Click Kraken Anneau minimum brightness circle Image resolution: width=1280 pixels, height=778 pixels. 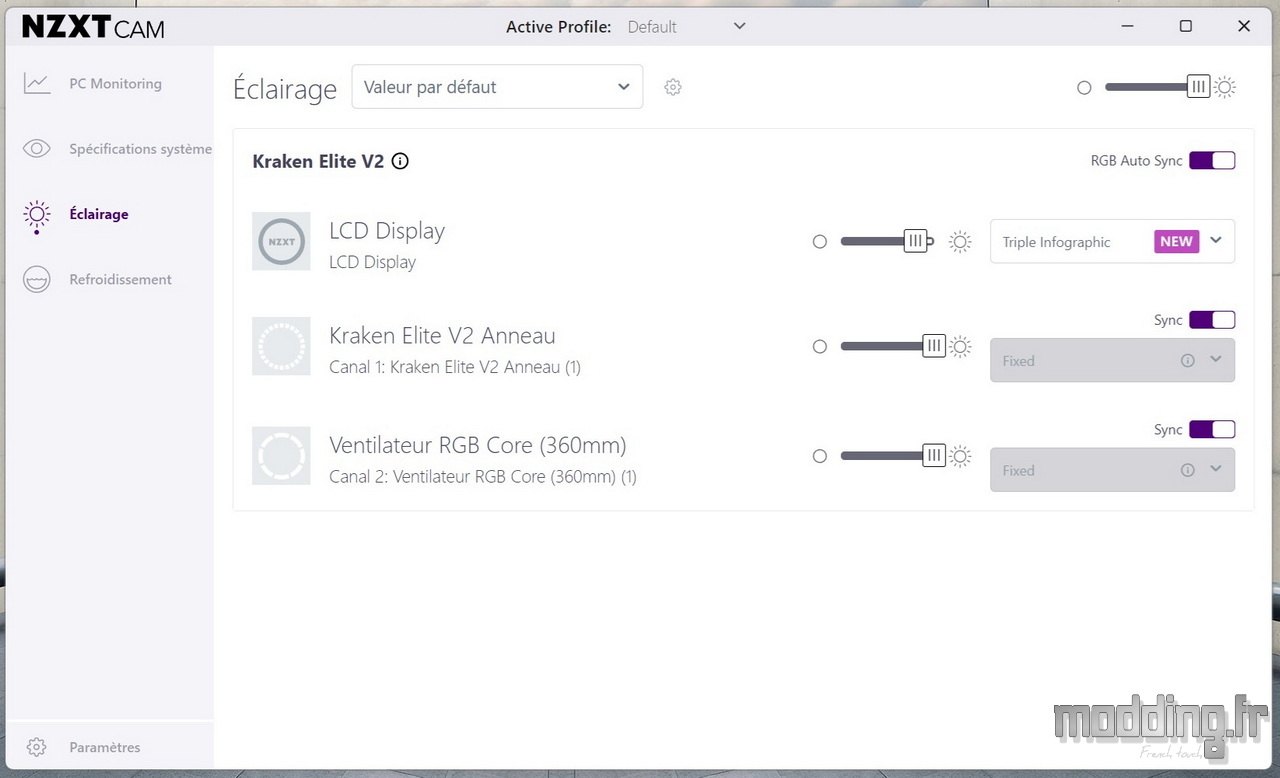click(820, 346)
